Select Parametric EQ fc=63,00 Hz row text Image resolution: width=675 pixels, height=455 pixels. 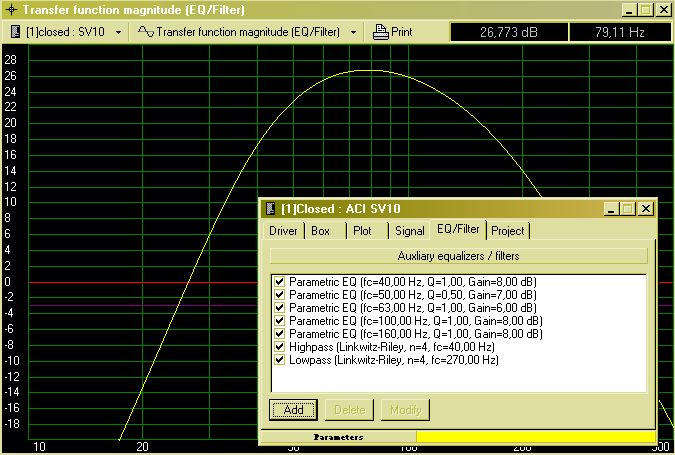point(413,308)
